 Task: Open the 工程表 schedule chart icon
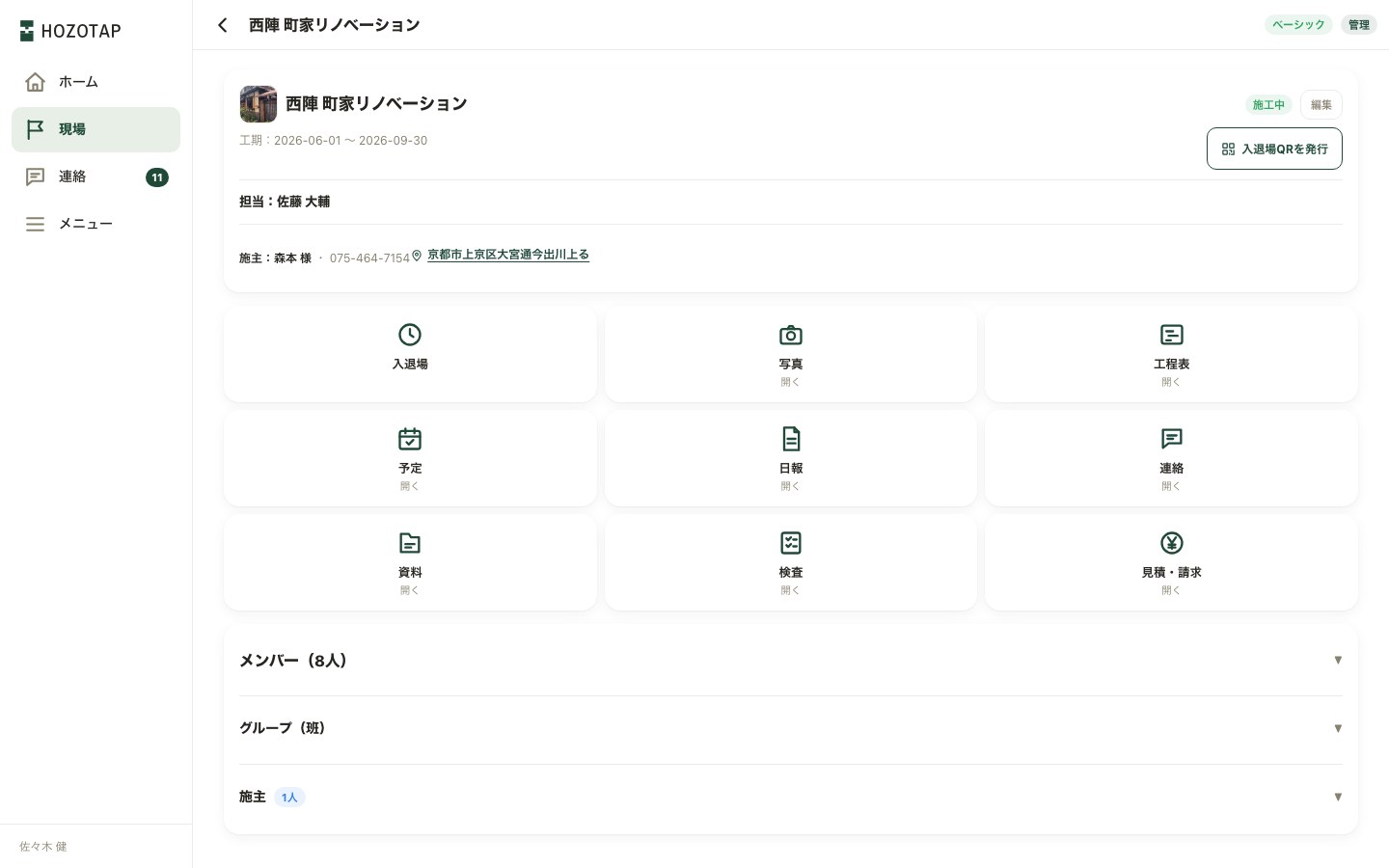point(1171,335)
